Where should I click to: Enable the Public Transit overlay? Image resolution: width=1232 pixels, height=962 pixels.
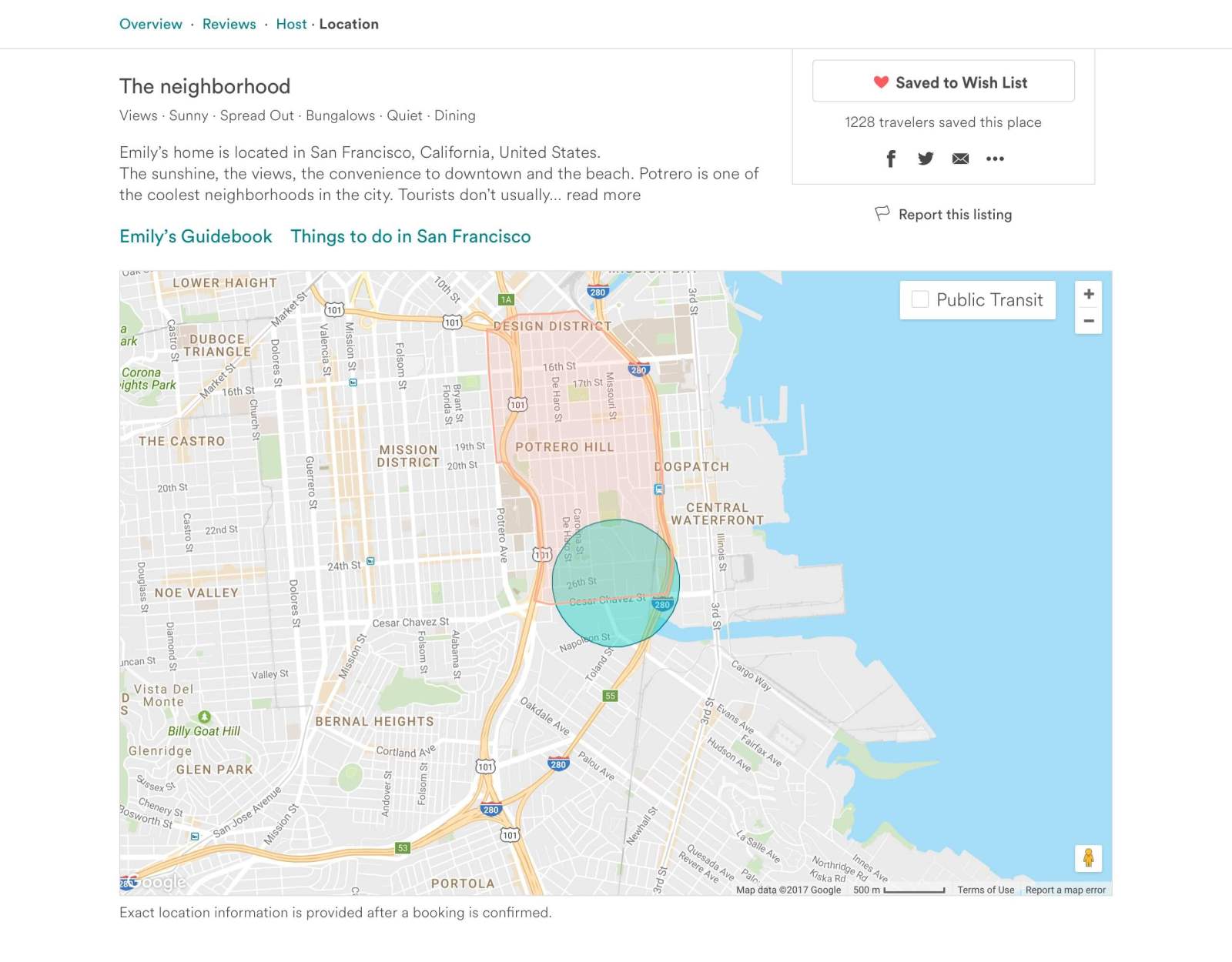[919, 299]
